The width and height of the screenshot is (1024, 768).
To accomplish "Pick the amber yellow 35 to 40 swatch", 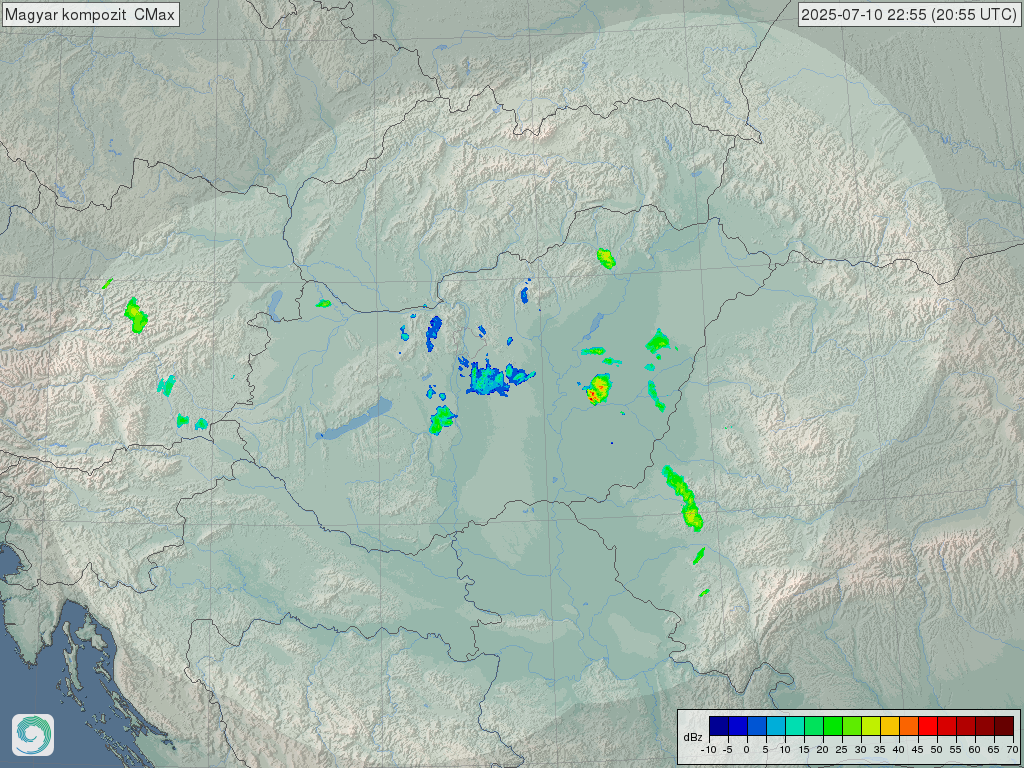I will click(890, 726).
